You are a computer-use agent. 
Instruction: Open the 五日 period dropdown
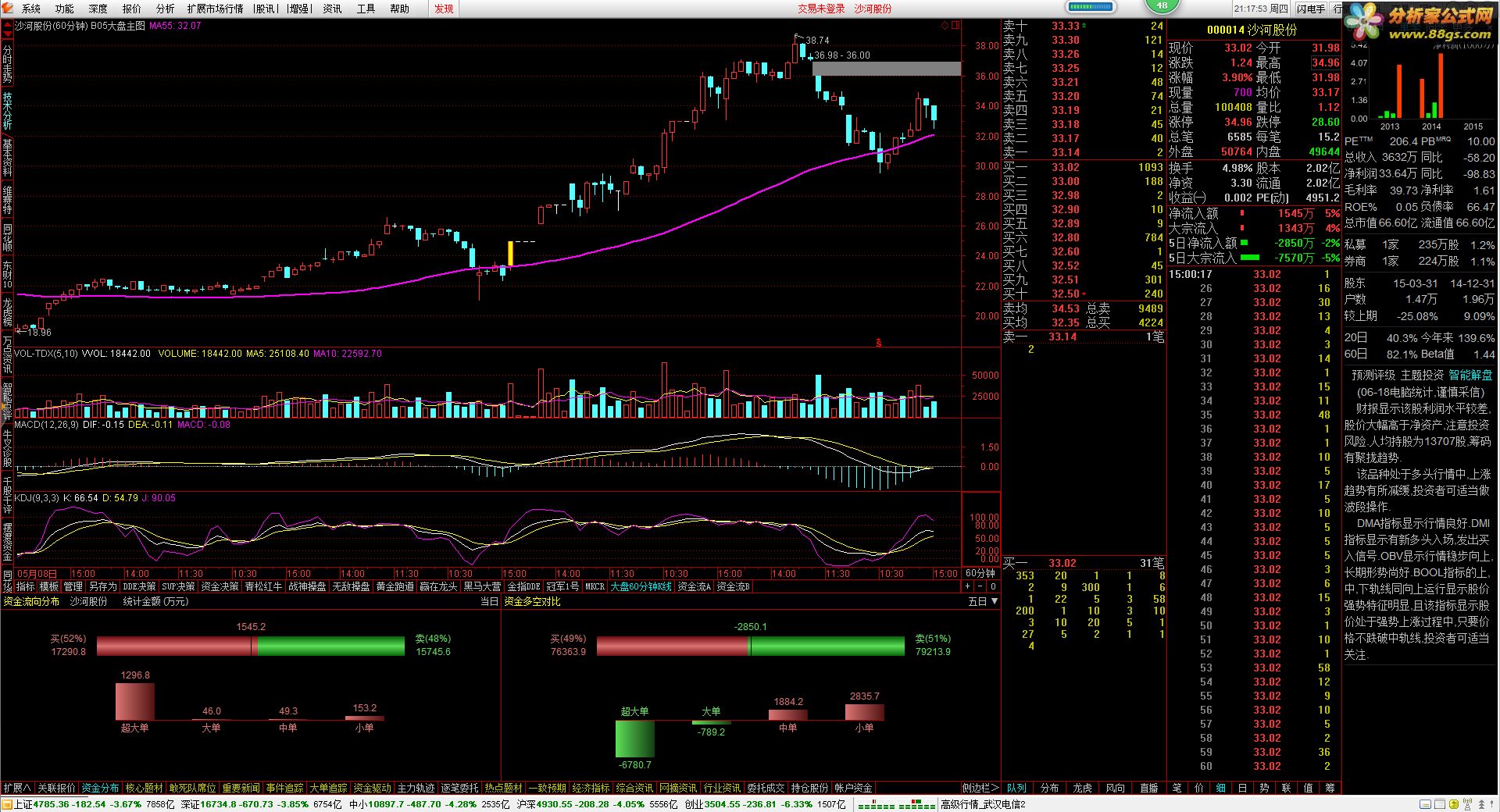(983, 601)
